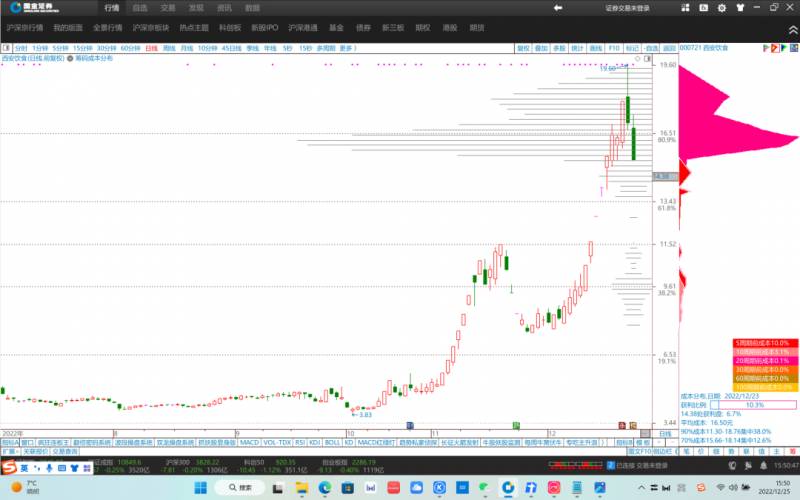Open 期权 in navigation bar
The height and width of the screenshot is (500, 800).
click(x=422, y=28)
